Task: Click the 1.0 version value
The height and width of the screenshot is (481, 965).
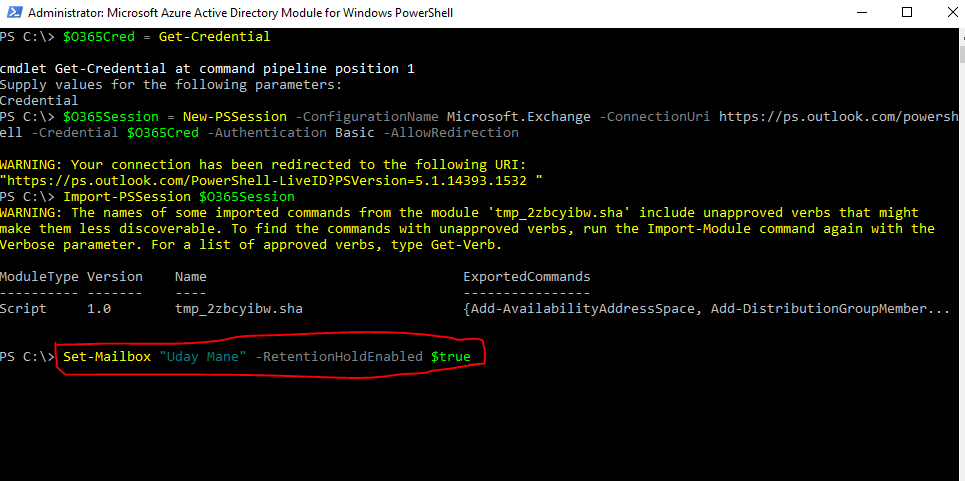Action: pyautogui.click(x=99, y=309)
